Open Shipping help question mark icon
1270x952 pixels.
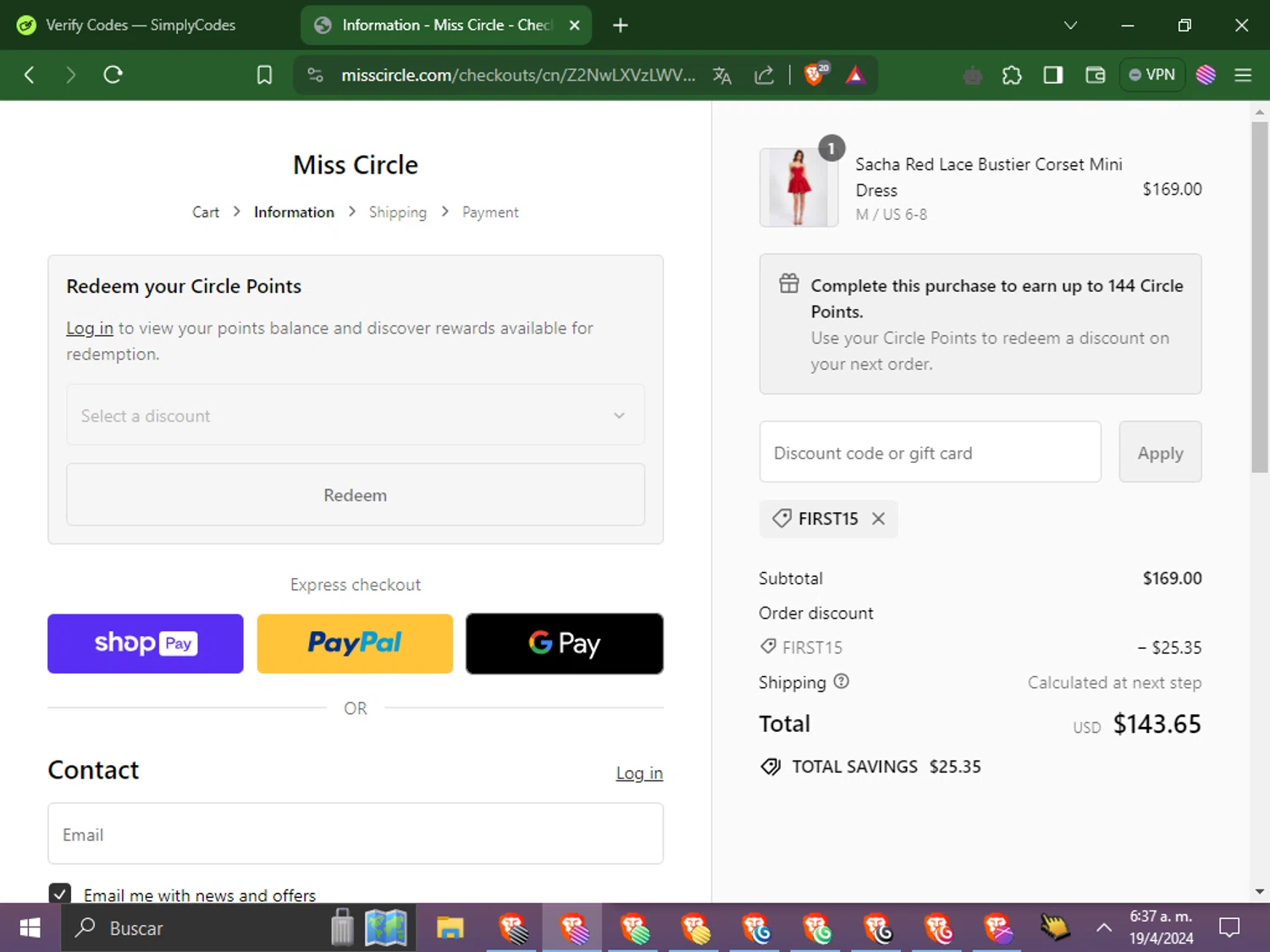point(841,681)
